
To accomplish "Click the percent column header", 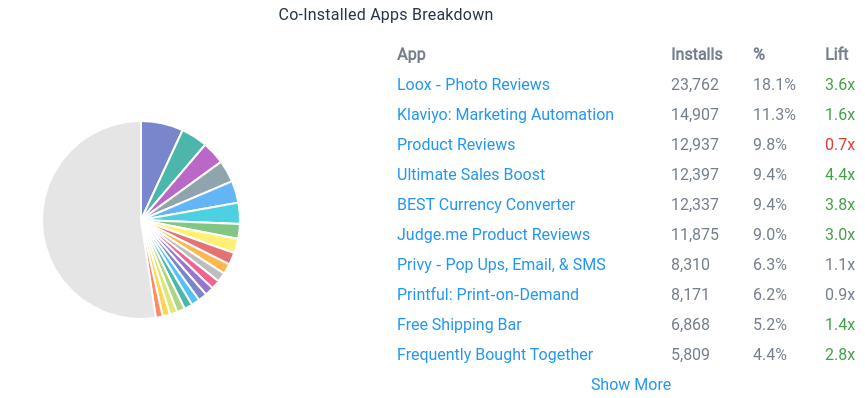I will coord(759,54).
